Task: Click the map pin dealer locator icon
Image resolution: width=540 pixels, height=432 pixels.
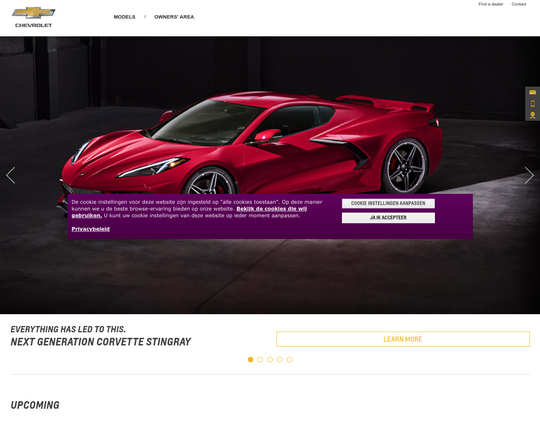Action: 532,115
